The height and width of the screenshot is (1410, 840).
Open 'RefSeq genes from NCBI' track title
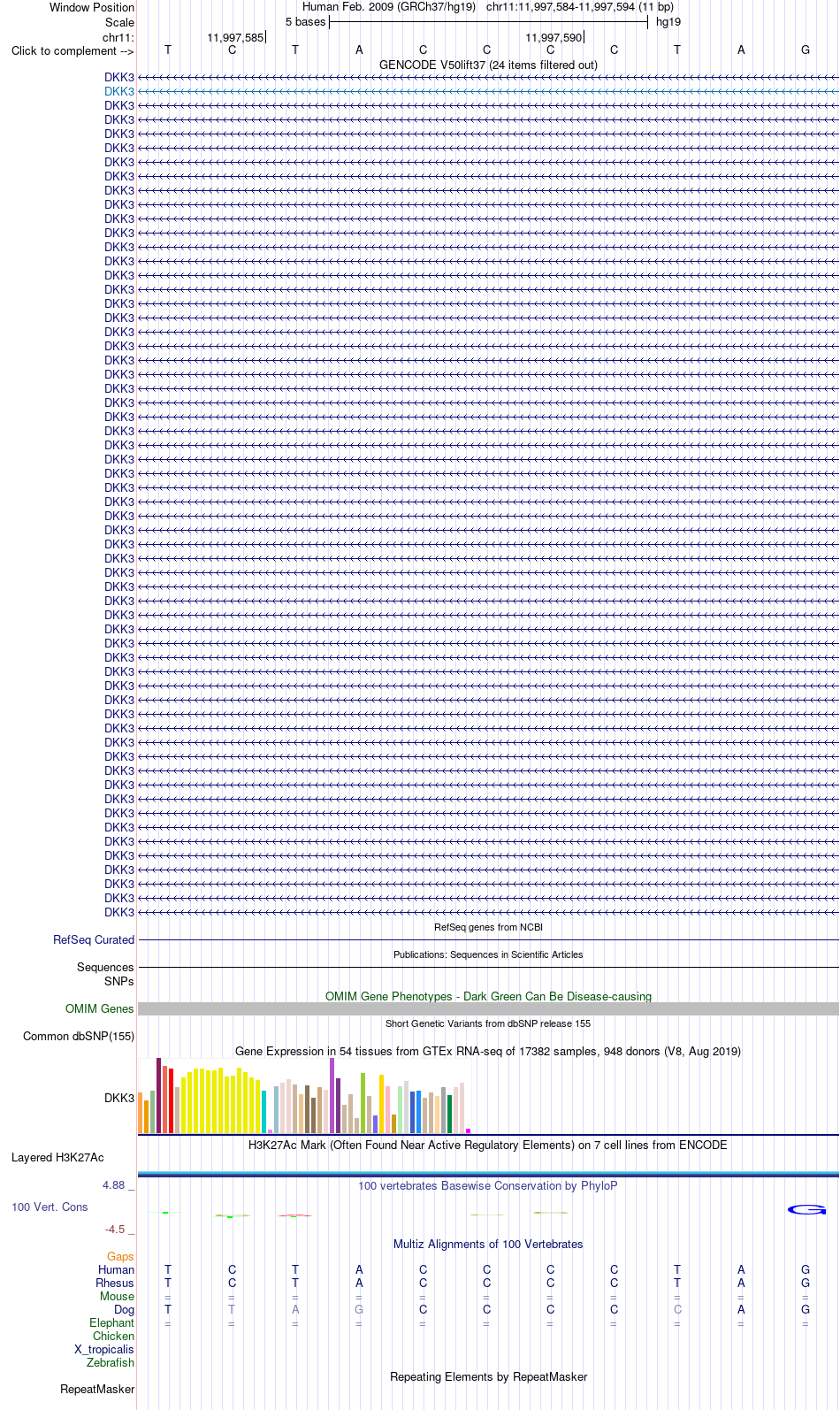(488, 927)
